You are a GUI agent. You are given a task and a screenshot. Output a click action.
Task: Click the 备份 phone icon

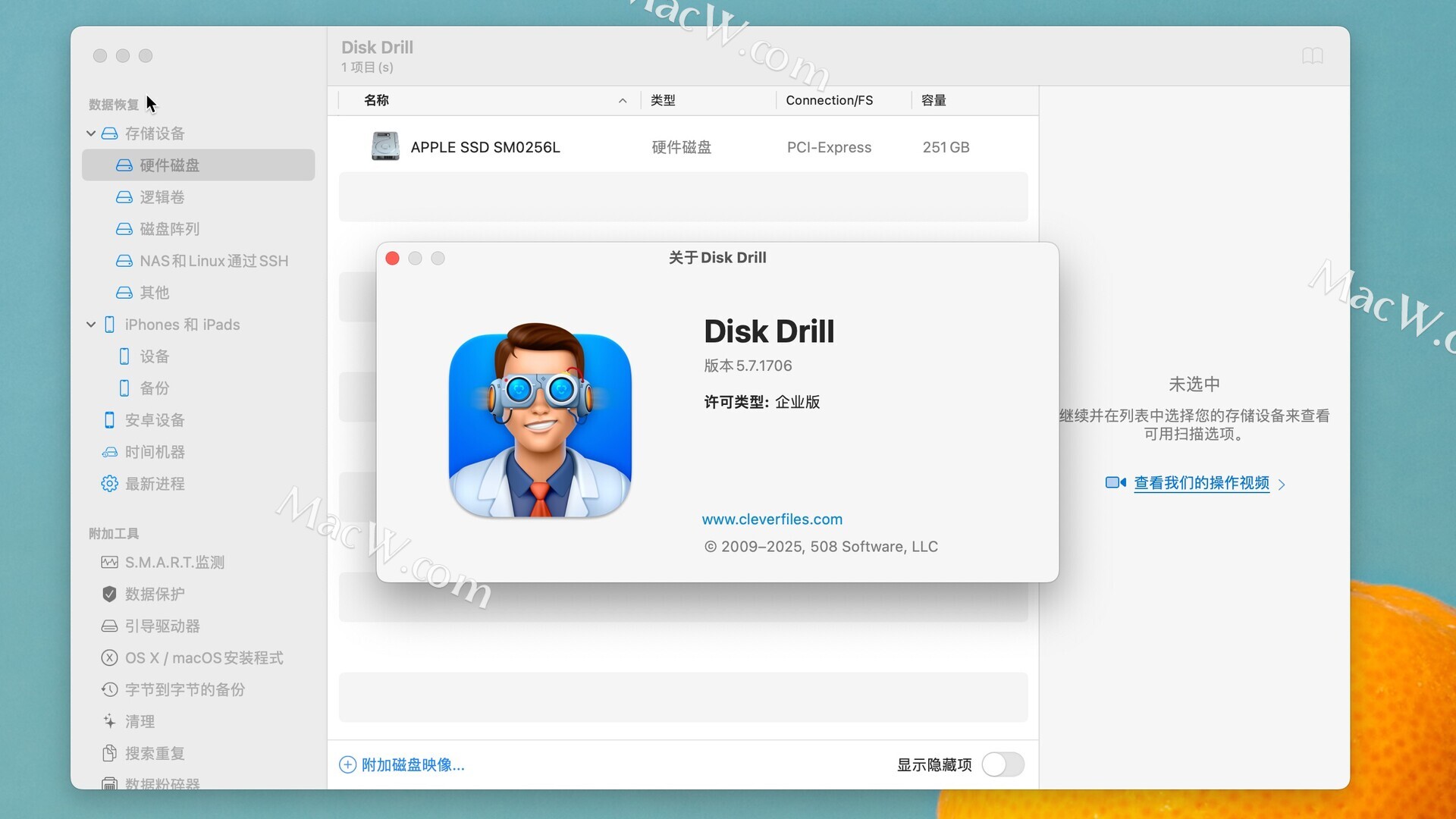(x=124, y=388)
